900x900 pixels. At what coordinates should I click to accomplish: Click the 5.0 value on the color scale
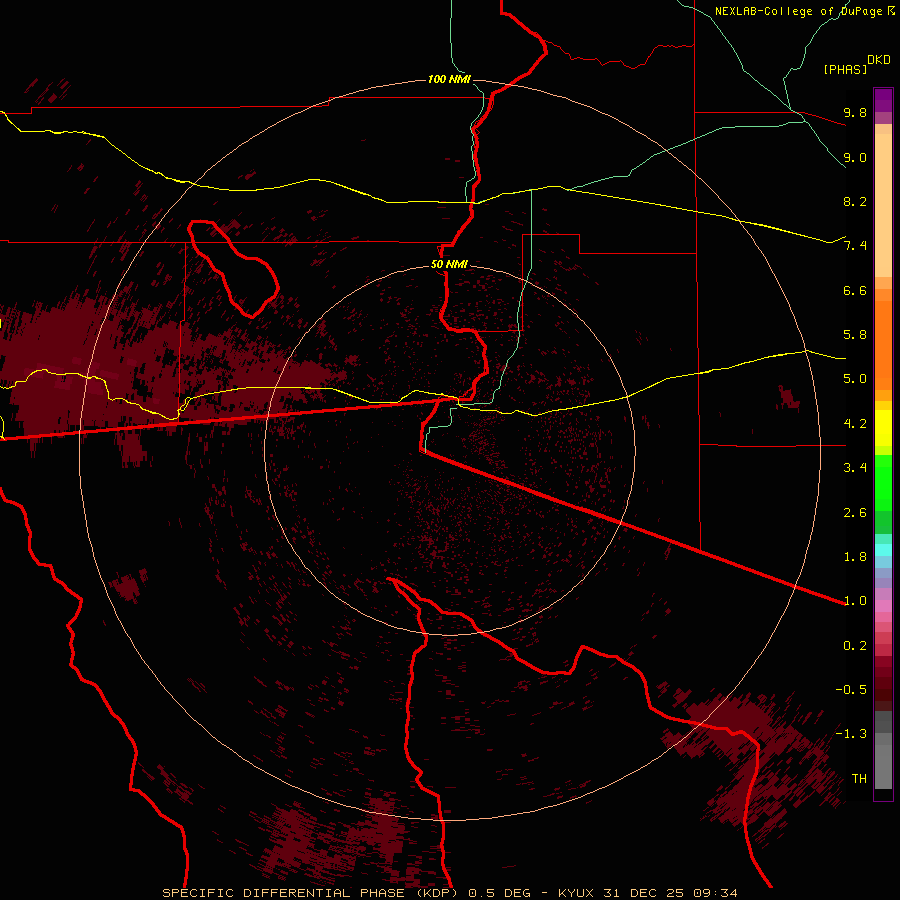coord(855,379)
